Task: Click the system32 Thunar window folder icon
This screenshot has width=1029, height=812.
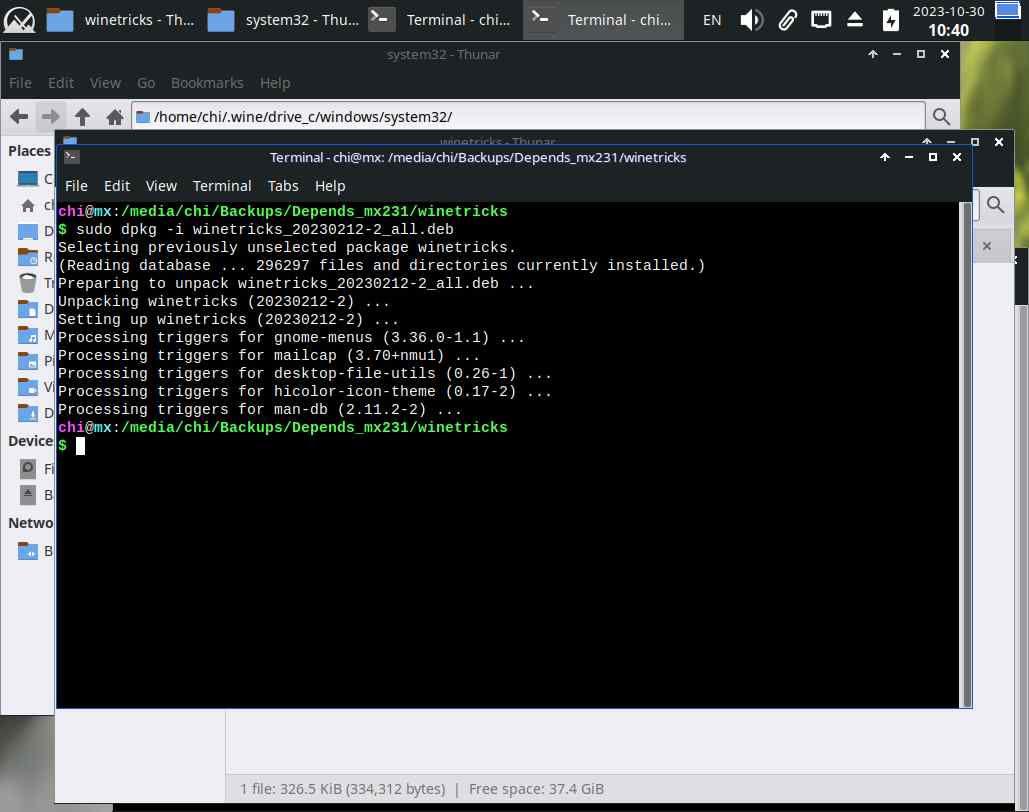Action: 16,54
